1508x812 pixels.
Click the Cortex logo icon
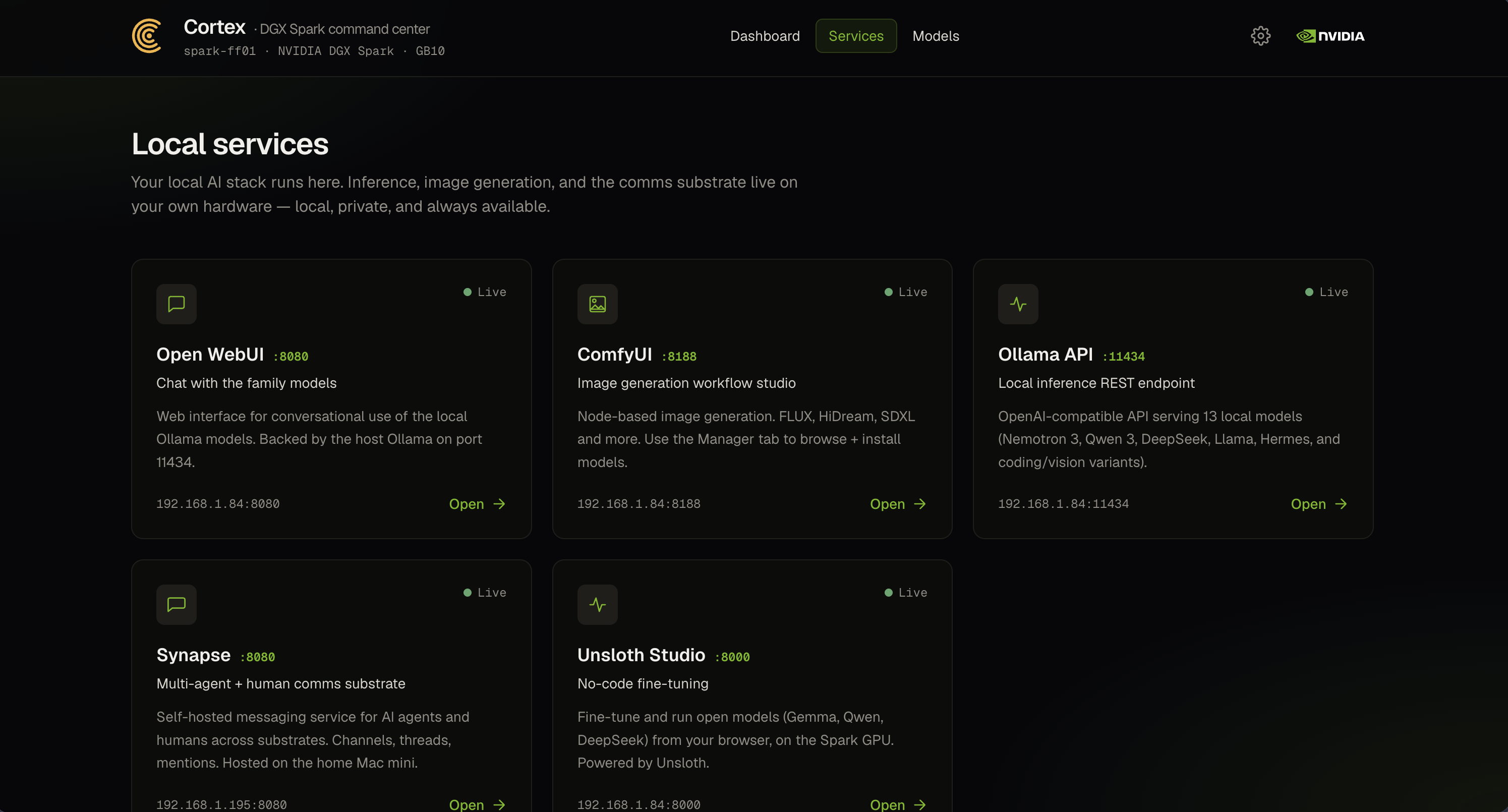(147, 36)
